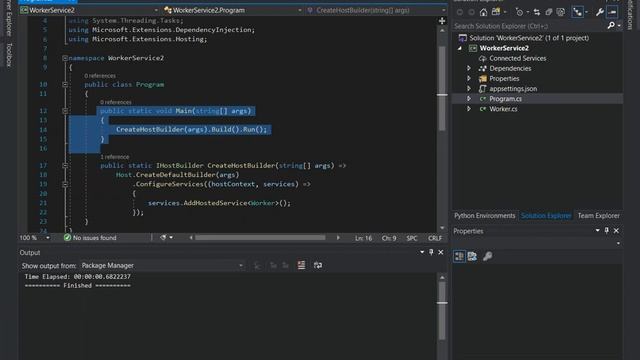
Task: Select appsettings.json in Solution Explorer
Action: [513, 89]
